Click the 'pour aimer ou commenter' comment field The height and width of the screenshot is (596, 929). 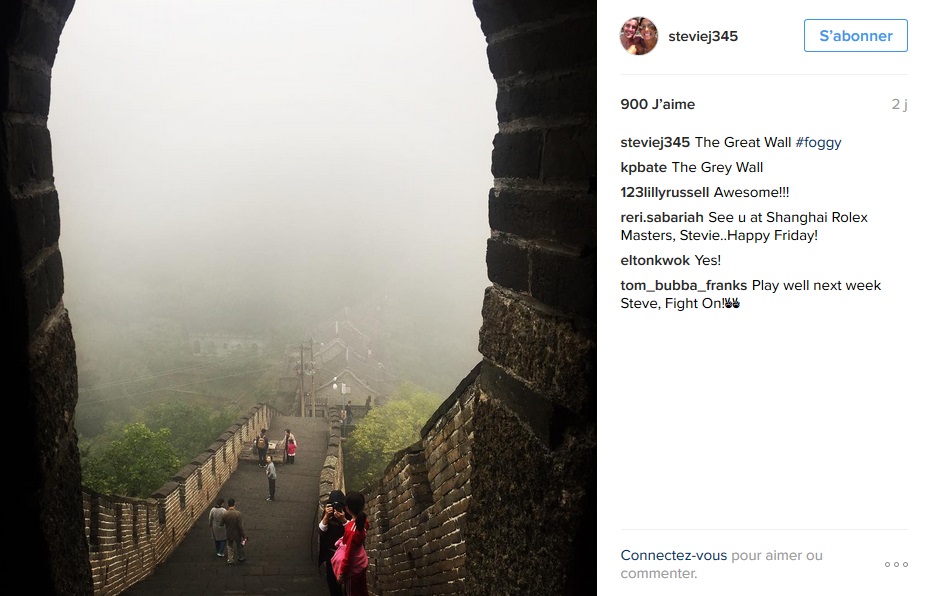[x=722, y=565]
